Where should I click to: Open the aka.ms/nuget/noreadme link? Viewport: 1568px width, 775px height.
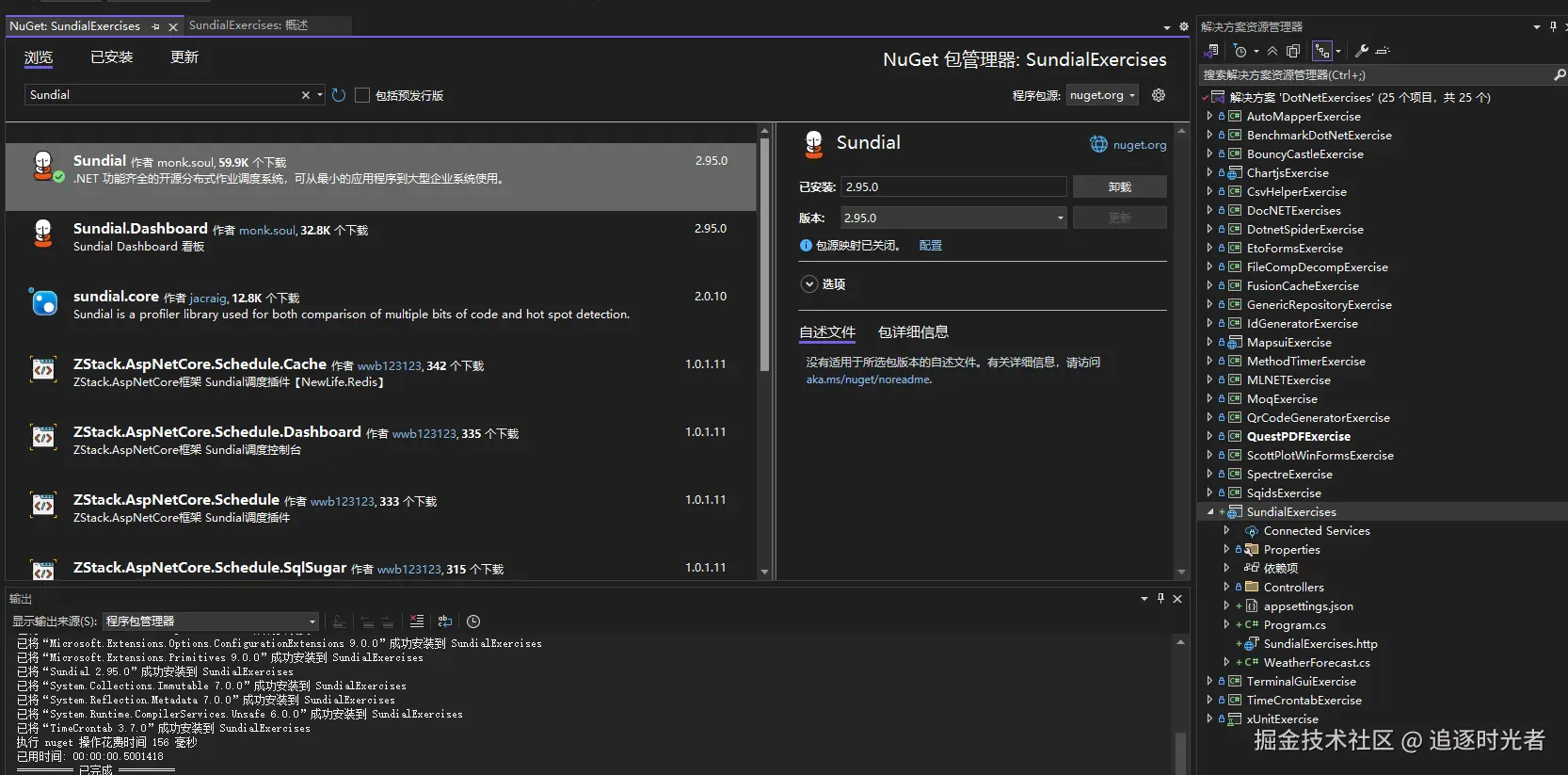[869, 379]
